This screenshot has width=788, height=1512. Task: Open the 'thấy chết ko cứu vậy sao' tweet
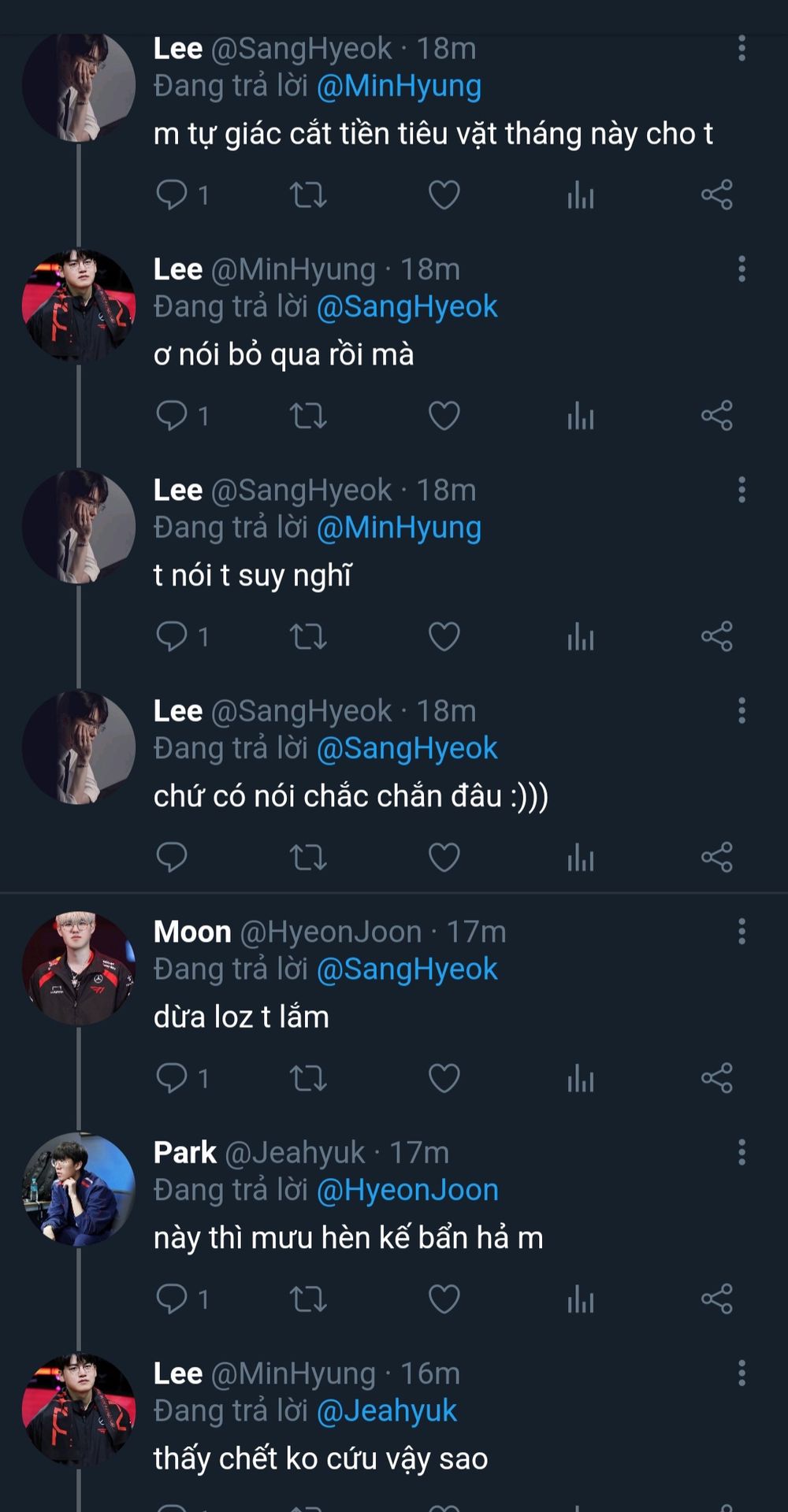coord(321,1459)
